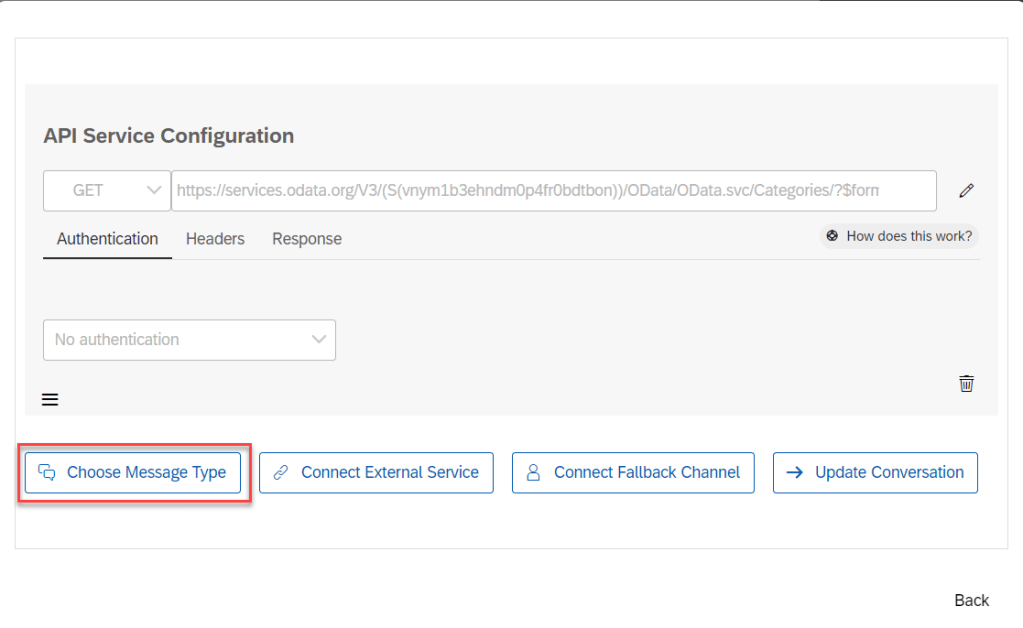Image resolution: width=1023 pixels, height=628 pixels.
Task: Open the 'How does this work?' help text
Action: (908, 236)
